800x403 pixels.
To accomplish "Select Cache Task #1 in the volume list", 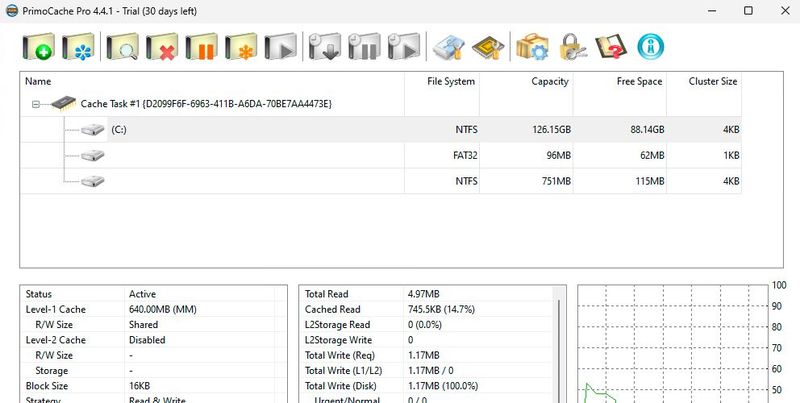I will point(206,104).
